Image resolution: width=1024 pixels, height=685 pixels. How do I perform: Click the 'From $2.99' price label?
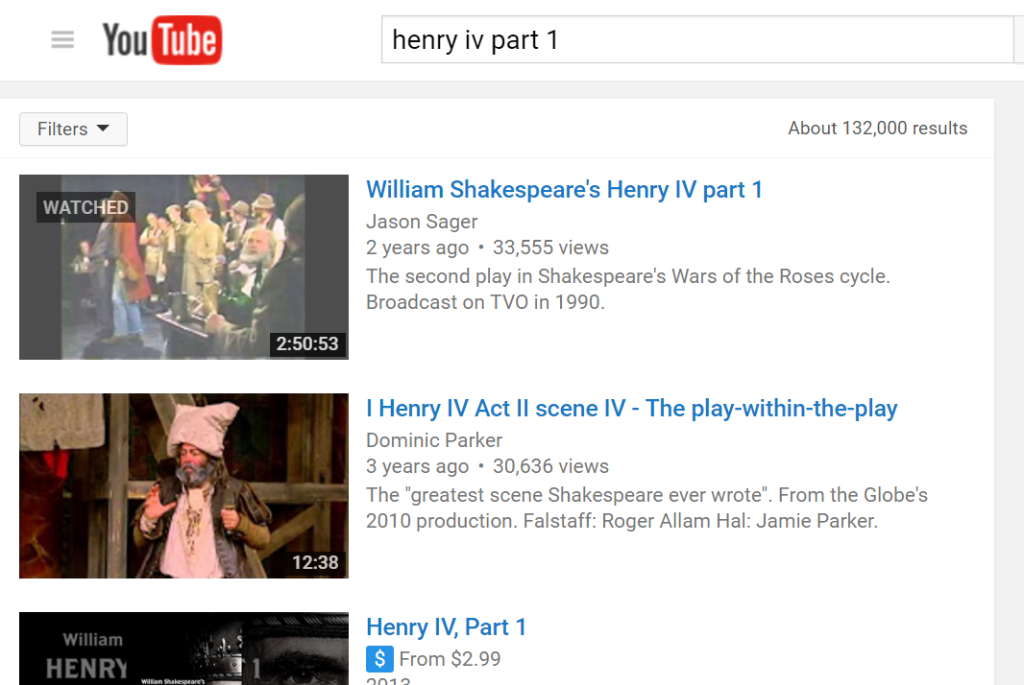(449, 659)
